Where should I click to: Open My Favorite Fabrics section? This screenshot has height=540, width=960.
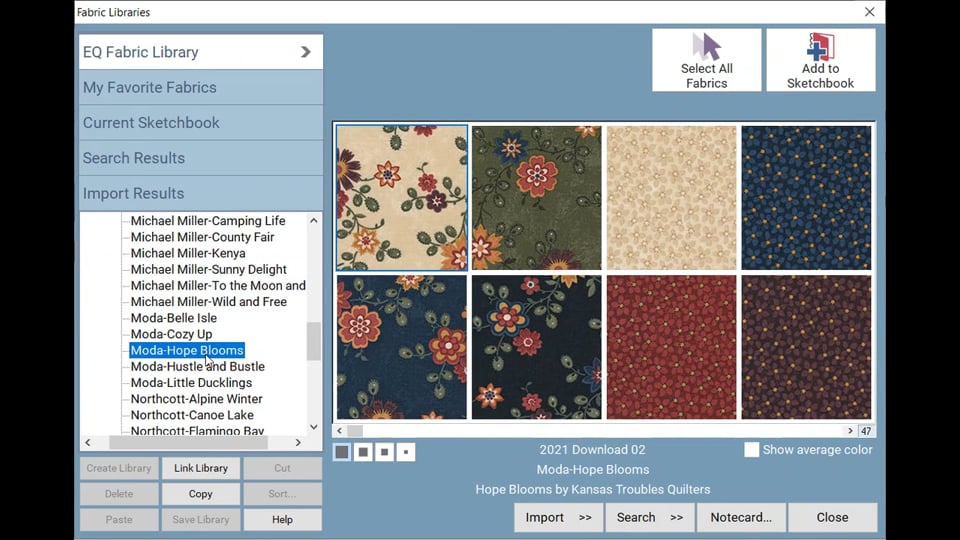[x=201, y=88]
